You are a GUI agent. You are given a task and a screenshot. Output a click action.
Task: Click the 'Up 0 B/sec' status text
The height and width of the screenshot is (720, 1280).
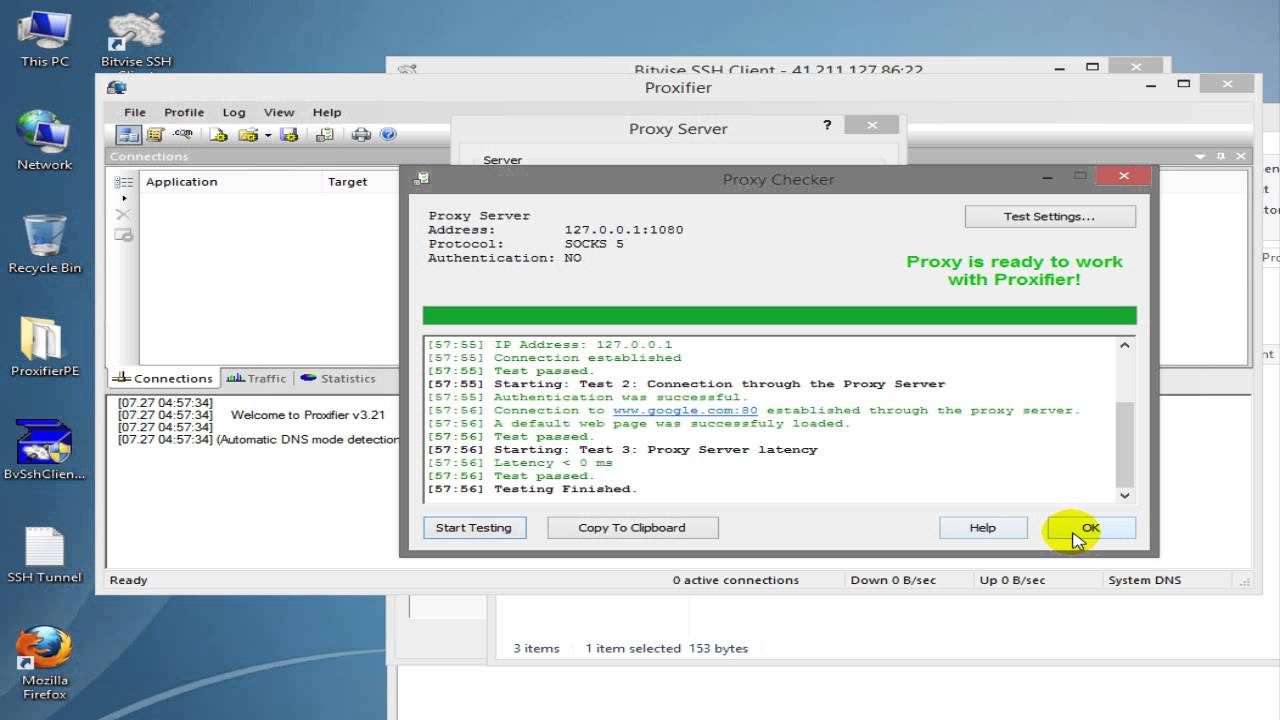[1012, 580]
